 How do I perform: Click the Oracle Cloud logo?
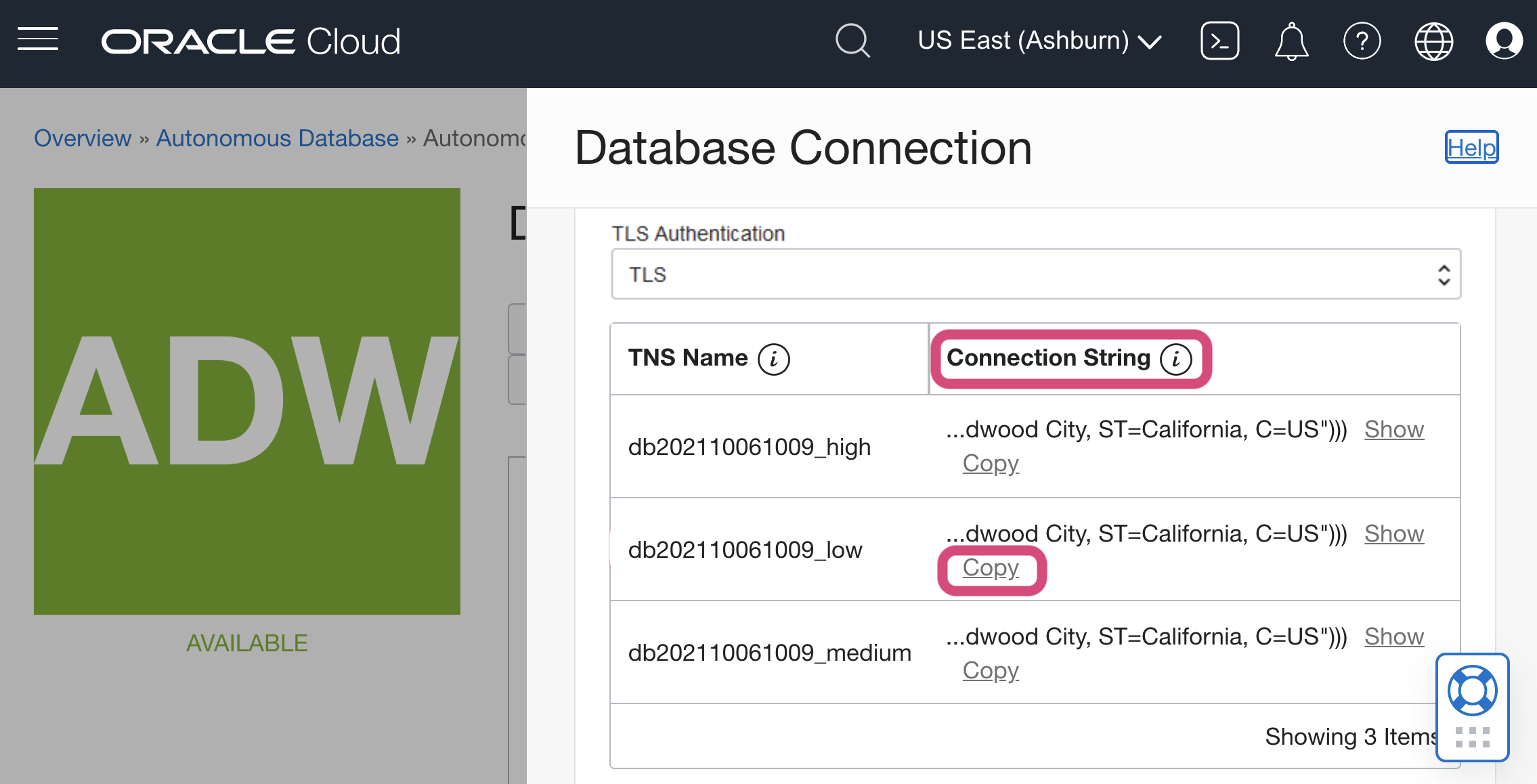tap(251, 41)
